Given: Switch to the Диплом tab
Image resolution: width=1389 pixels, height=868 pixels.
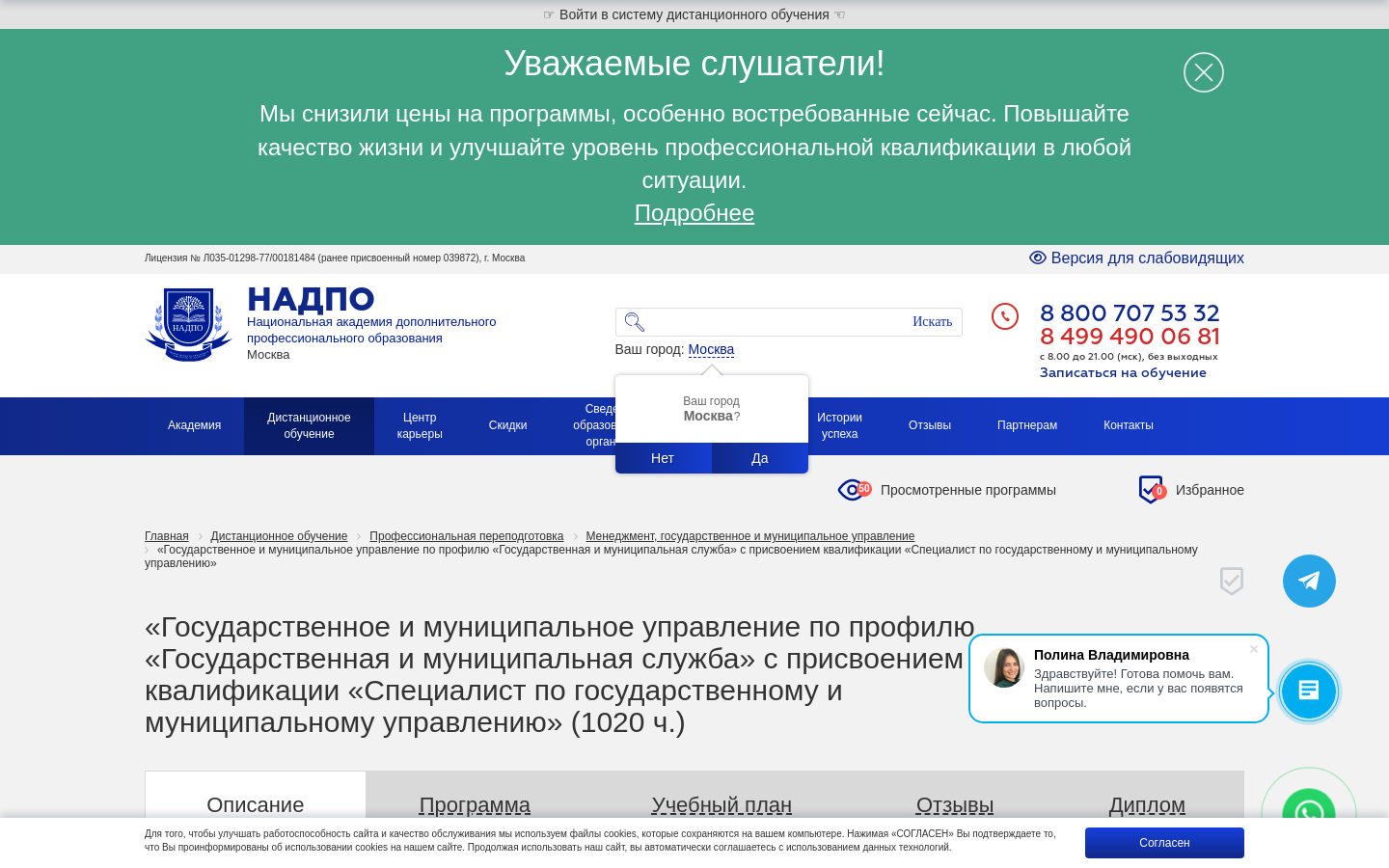Looking at the screenshot, I should click(x=1147, y=804).
